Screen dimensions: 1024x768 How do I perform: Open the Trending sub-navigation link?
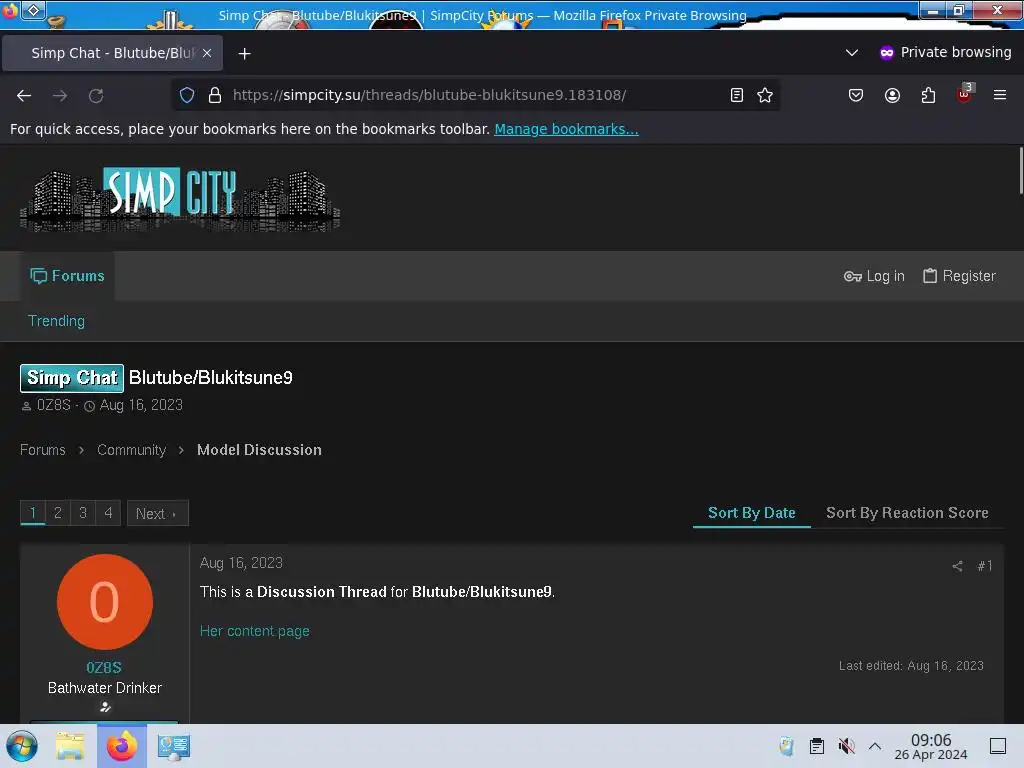56,321
